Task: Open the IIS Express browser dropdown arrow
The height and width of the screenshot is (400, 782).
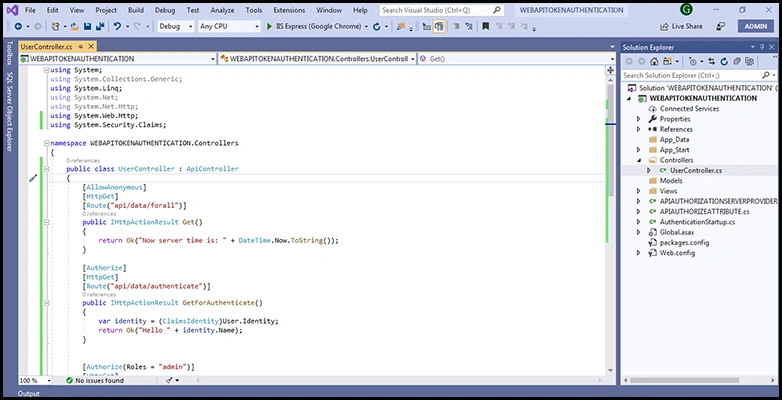Action: coord(366,26)
